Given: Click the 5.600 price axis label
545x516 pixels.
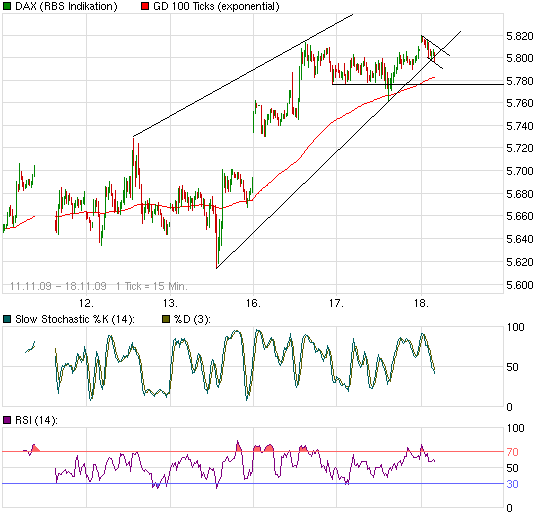Looking at the screenshot, I should click(520, 285).
